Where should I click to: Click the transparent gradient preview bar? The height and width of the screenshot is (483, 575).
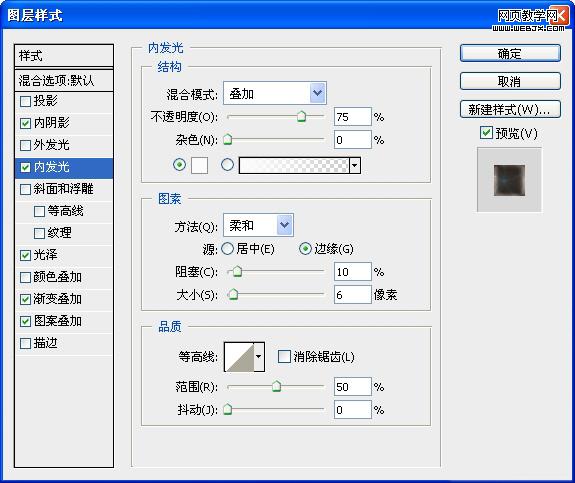pyautogui.click(x=294, y=165)
